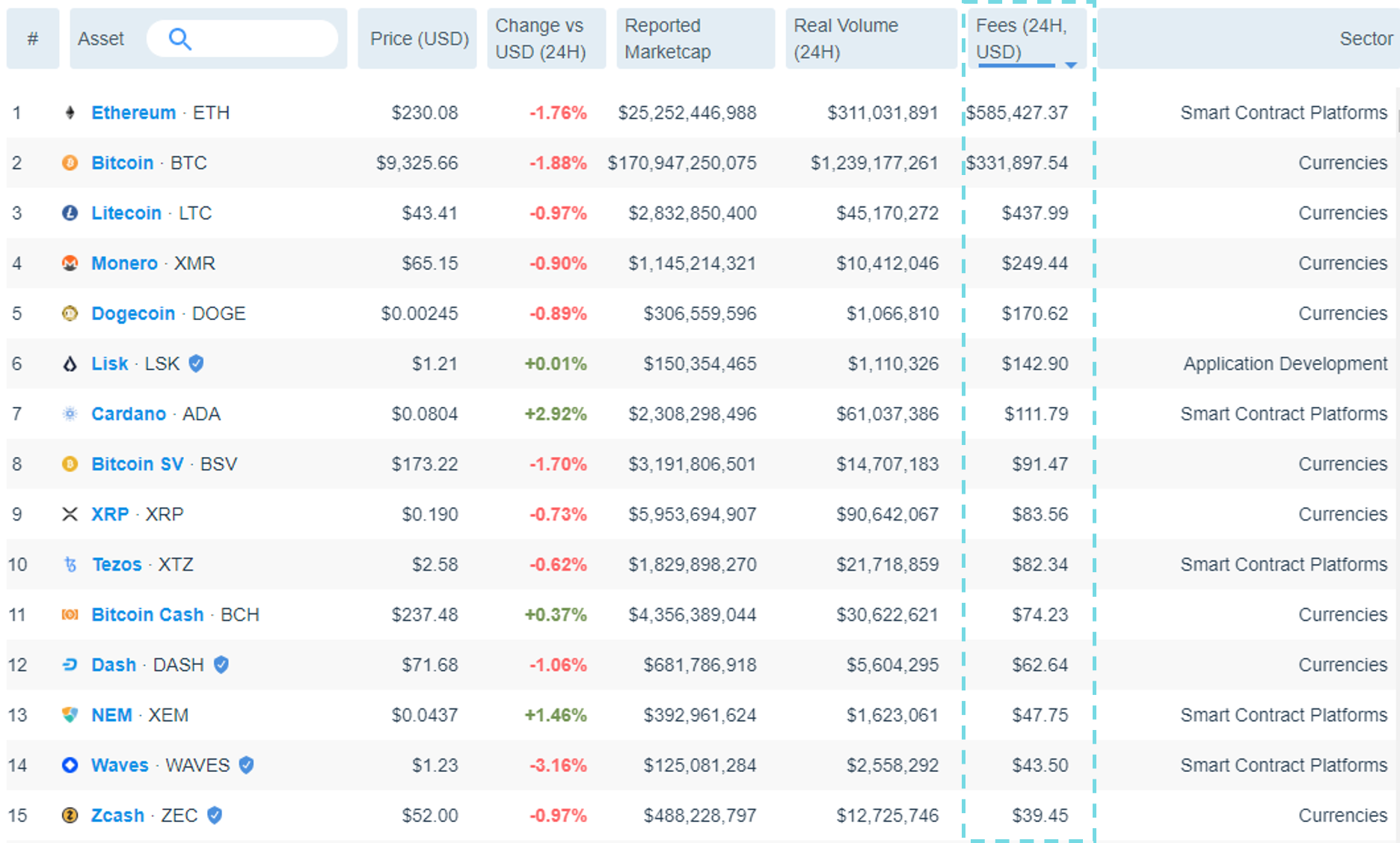Click the verified badge next to Lisk LSK
The height and width of the screenshot is (843, 1400).
196,364
